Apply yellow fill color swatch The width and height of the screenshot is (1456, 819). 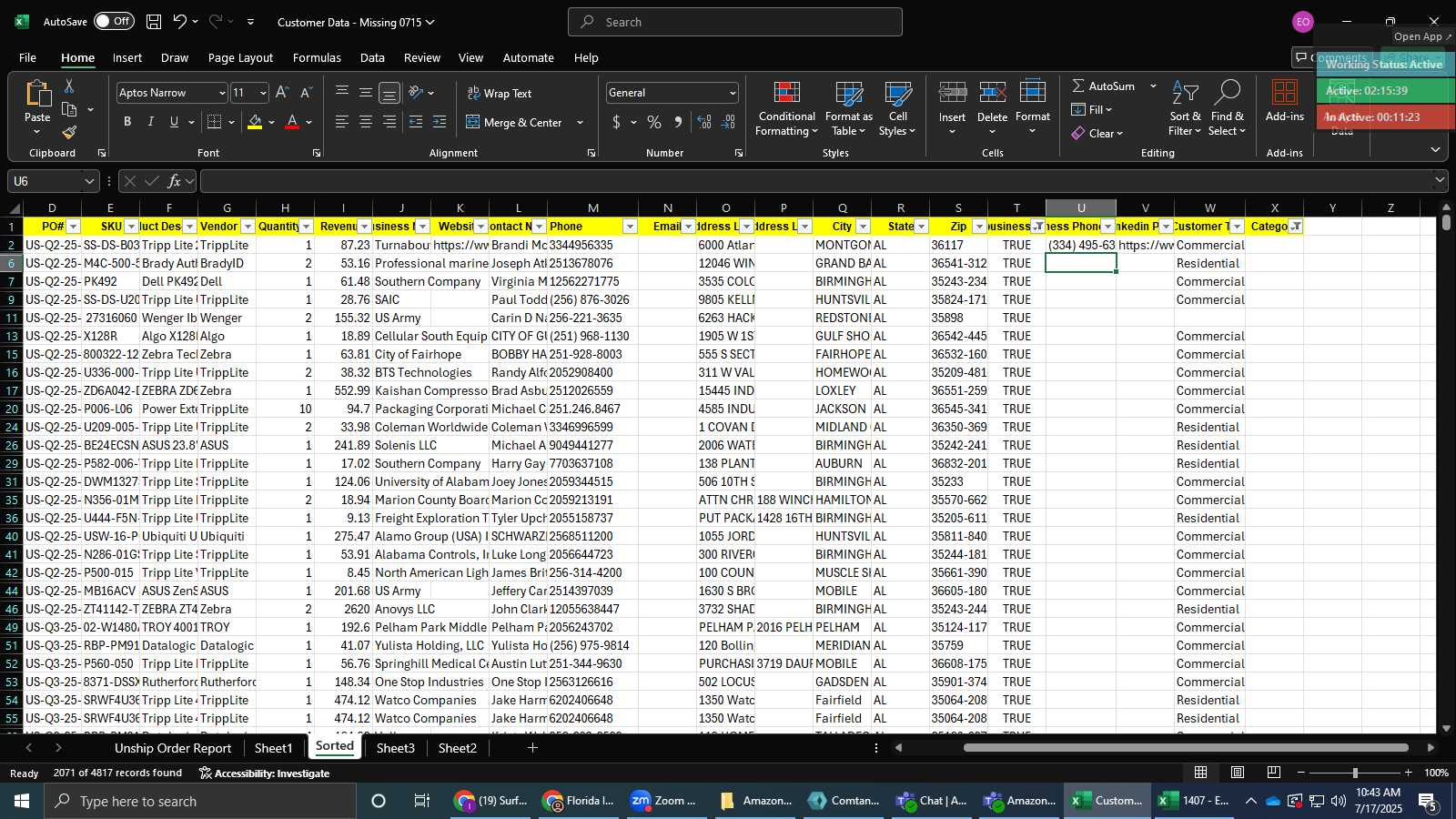coord(255,122)
